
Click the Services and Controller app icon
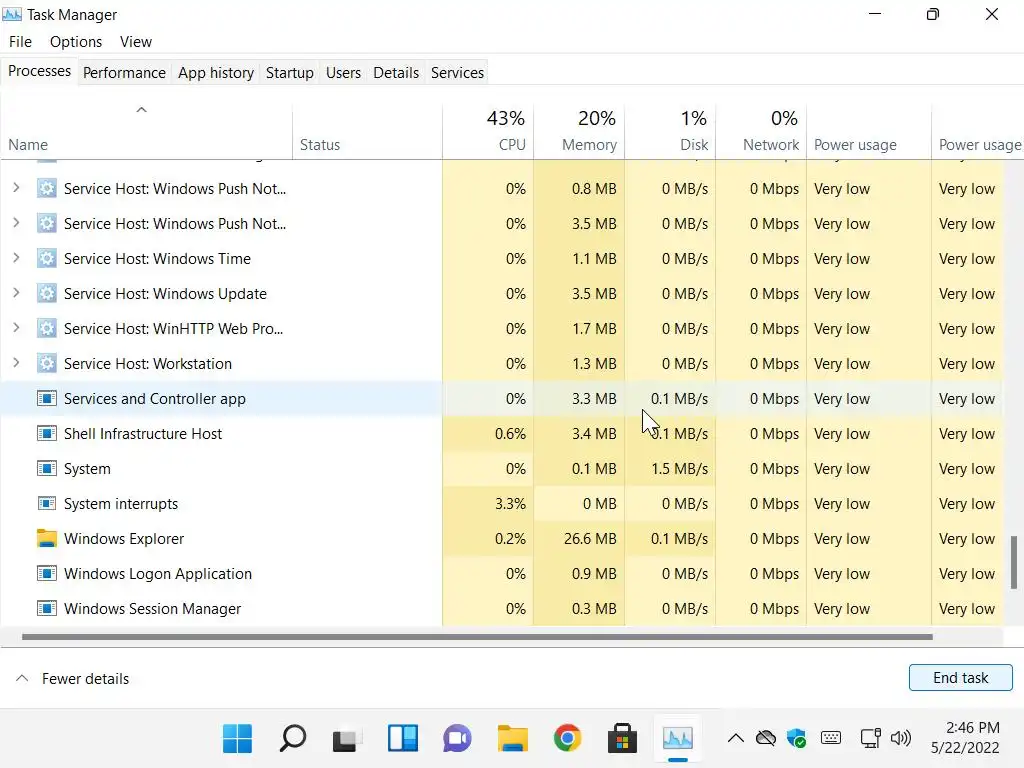point(46,398)
